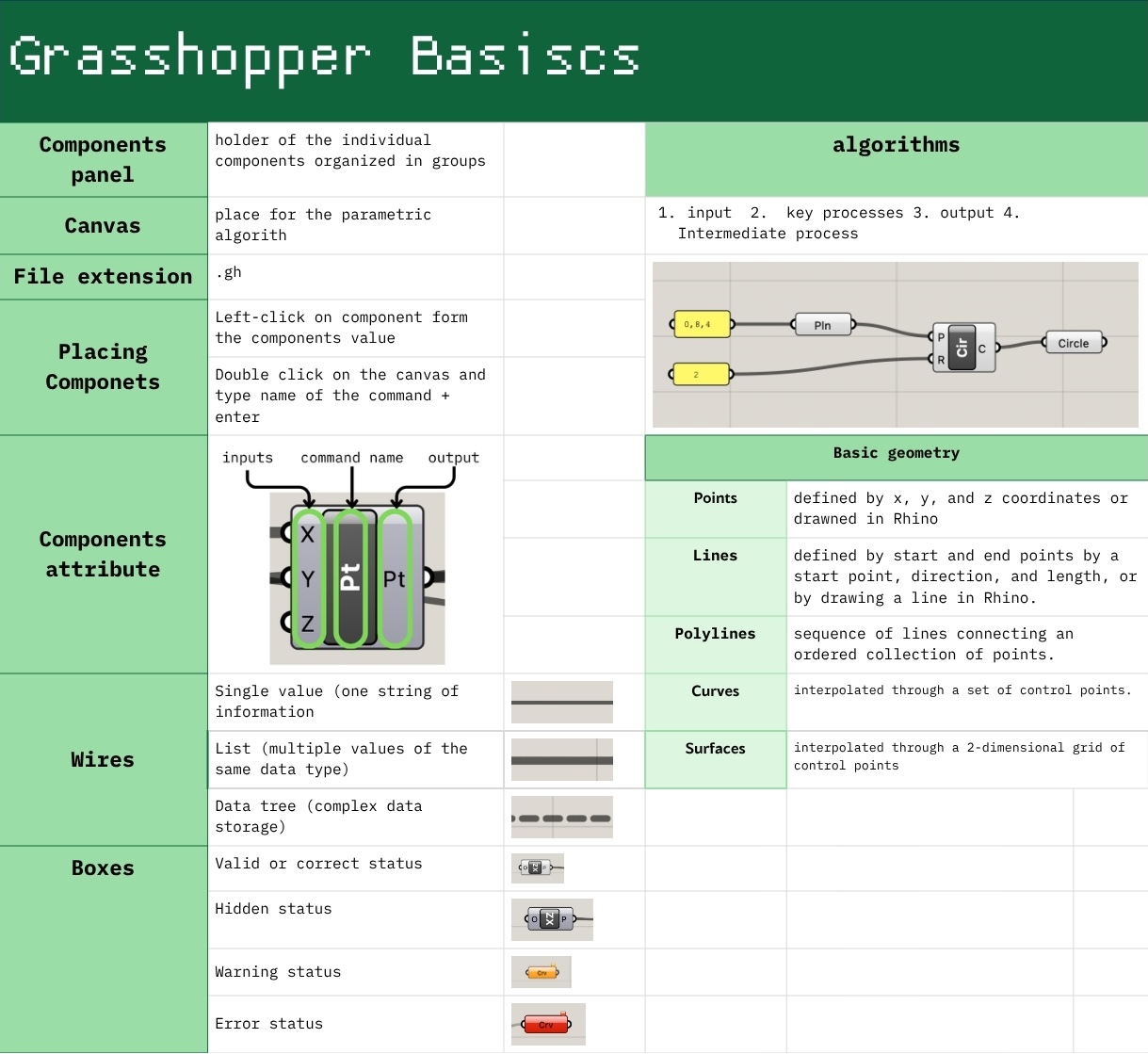Click the valid status component thumbnail
The width and height of the screenshot is (1148, 1054).
click(x=536, y=868)
